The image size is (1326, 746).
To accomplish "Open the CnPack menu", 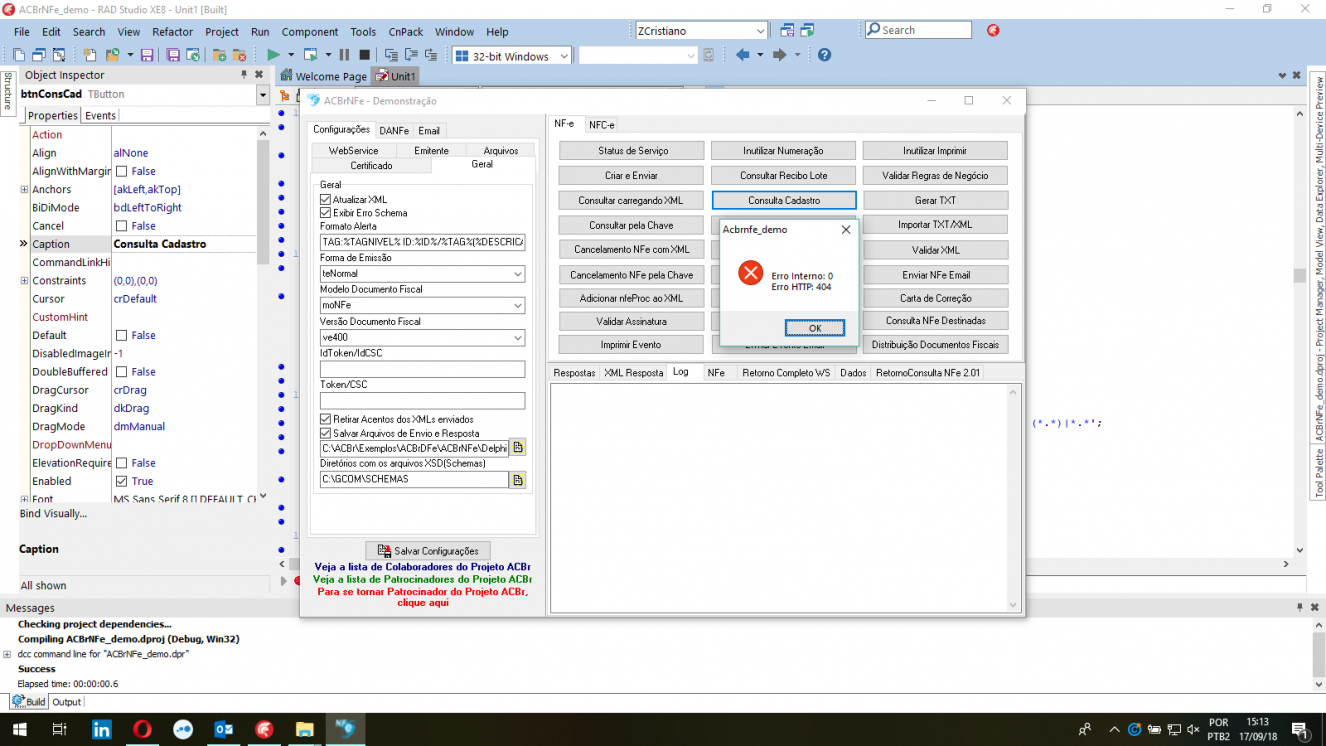I will click(405, 32).
